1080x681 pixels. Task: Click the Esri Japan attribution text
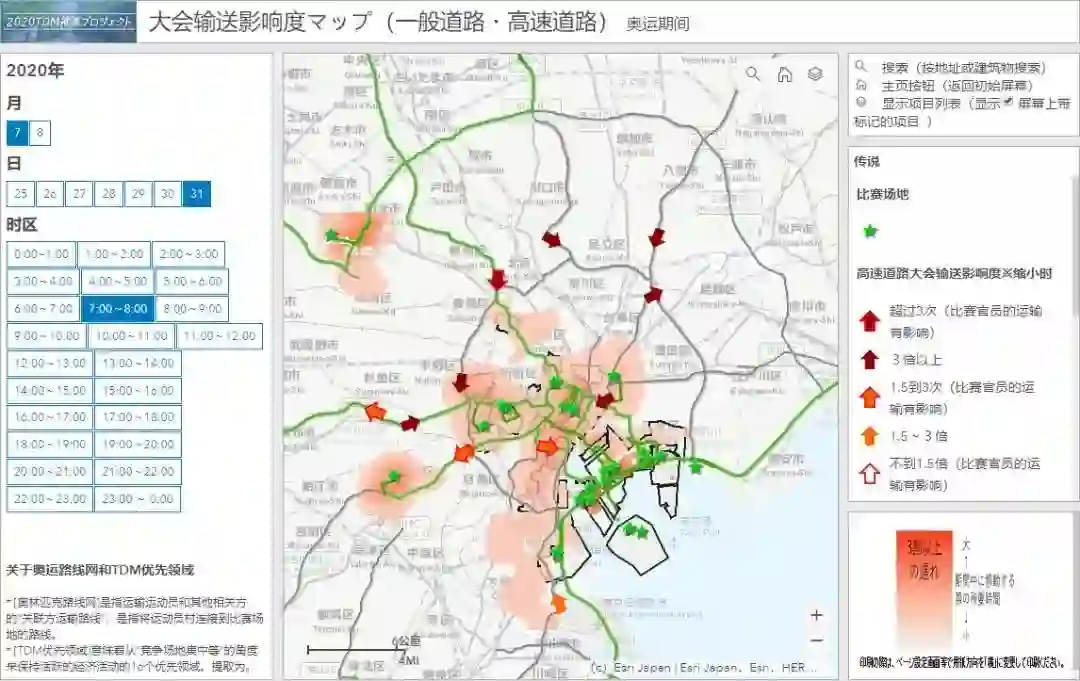point(706,667)
